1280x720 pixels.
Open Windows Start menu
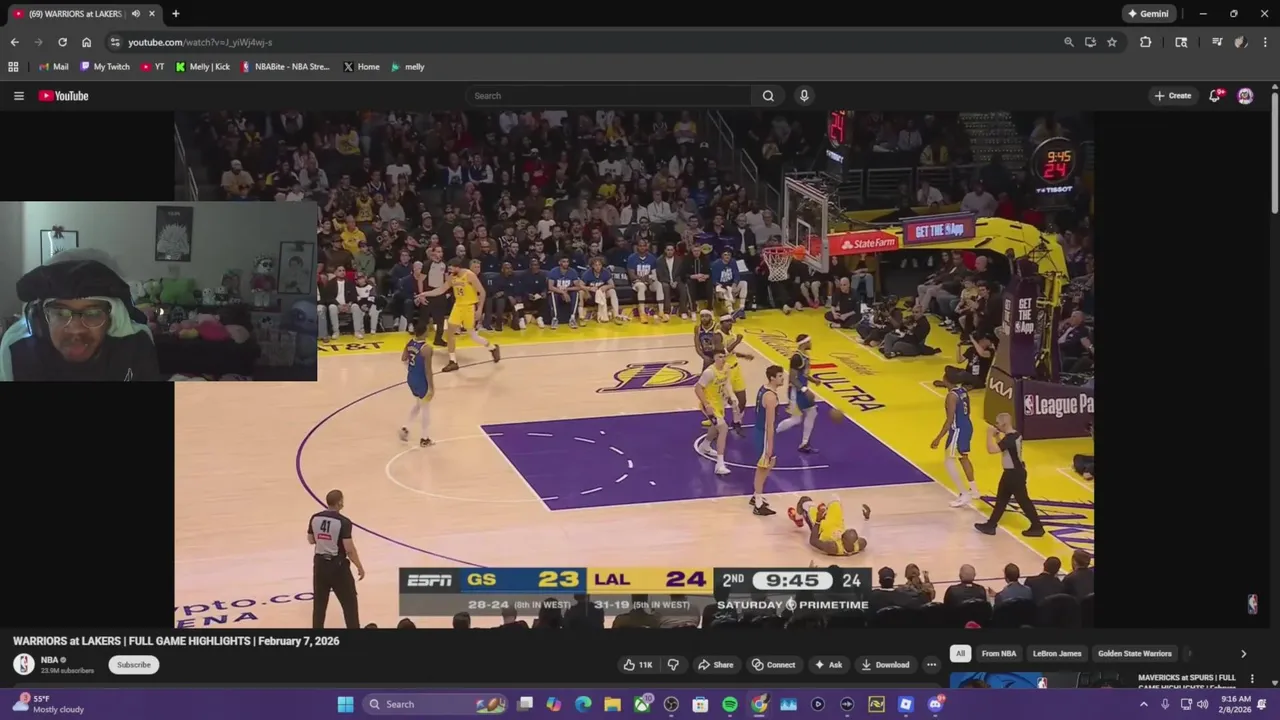point(345,704)
